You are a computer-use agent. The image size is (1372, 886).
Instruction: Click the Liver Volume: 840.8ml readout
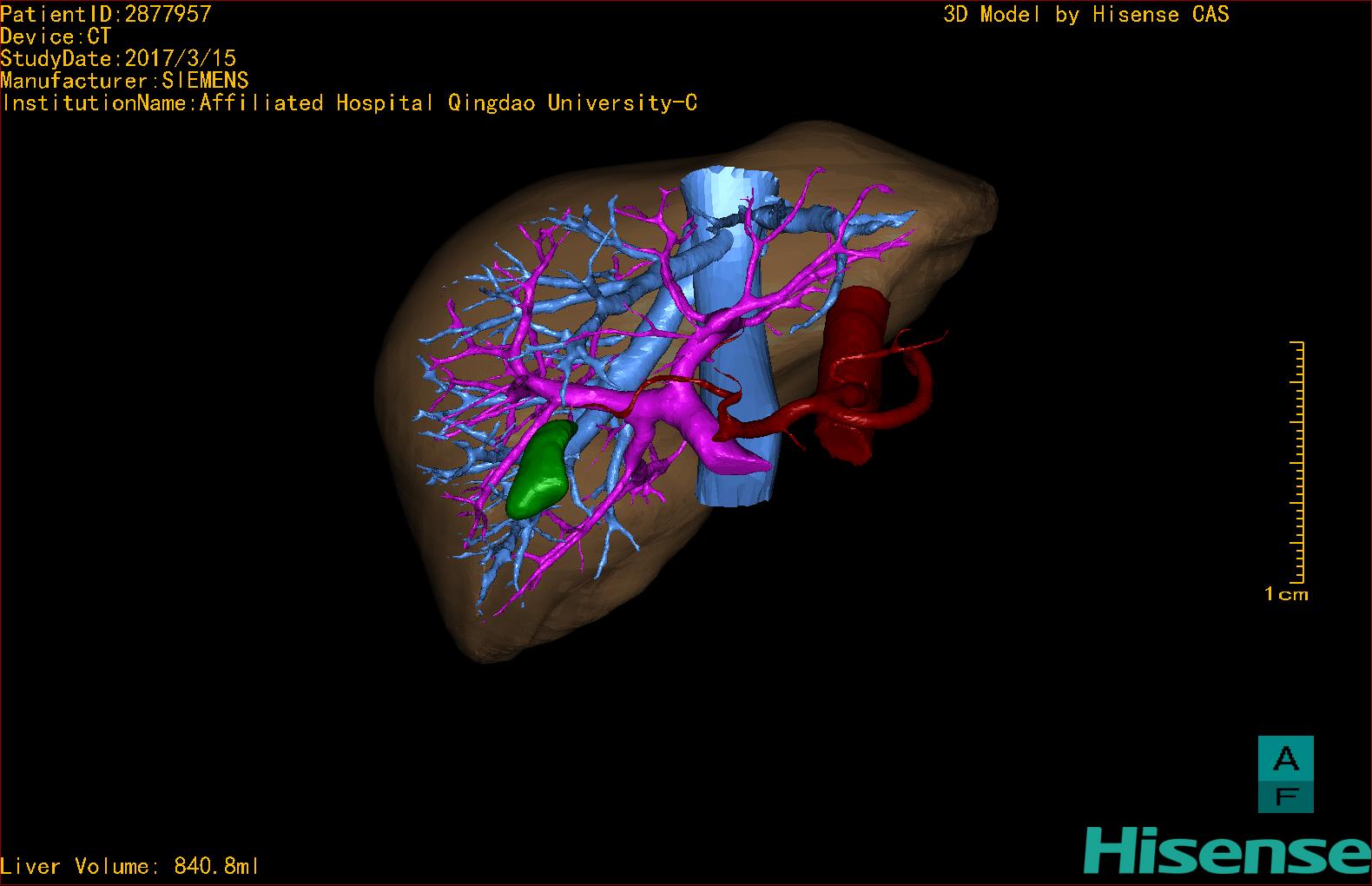(129, 866)
